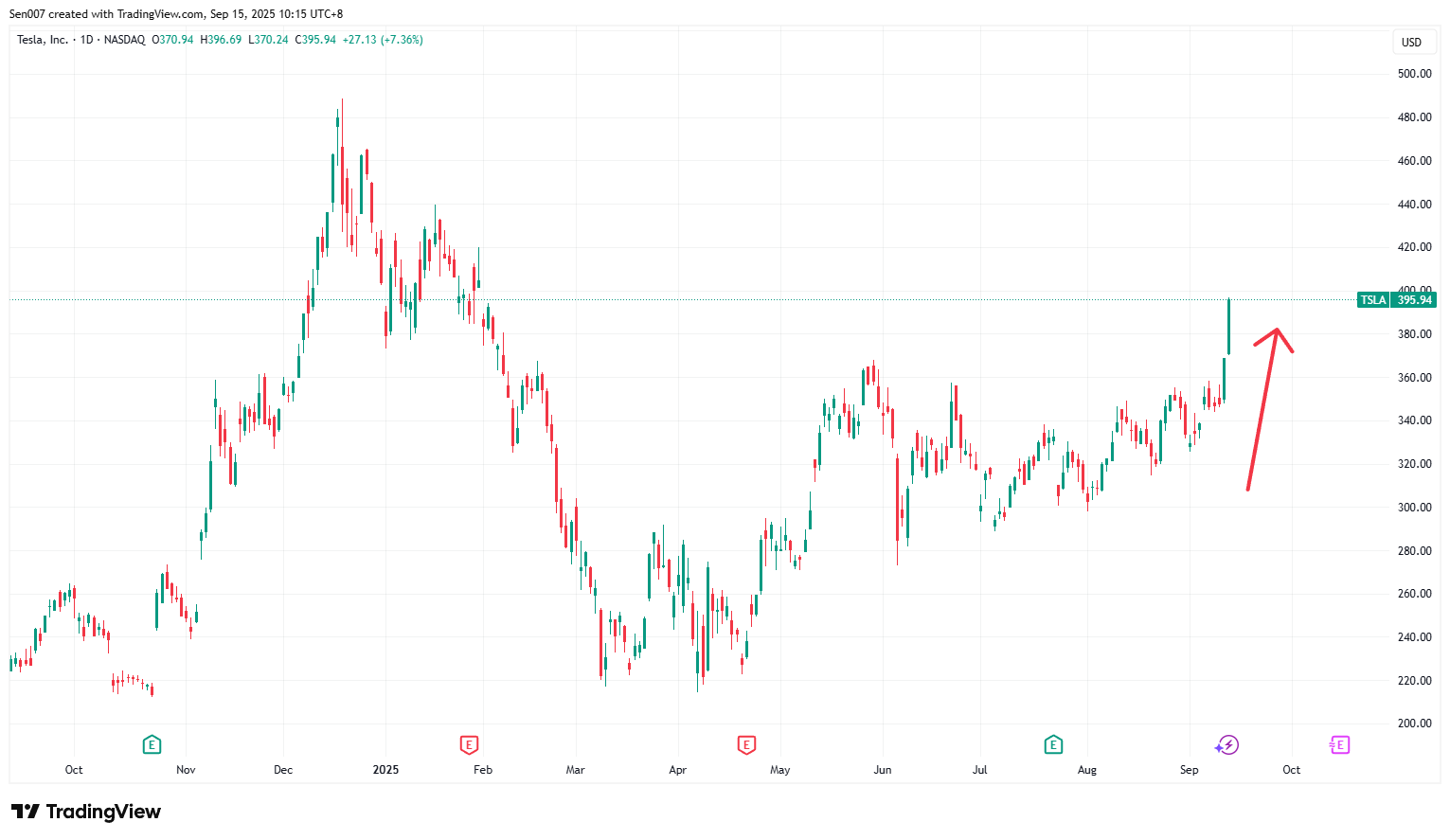Click the May time axis label
1450x840 pixels.
(x=779, y=770)
